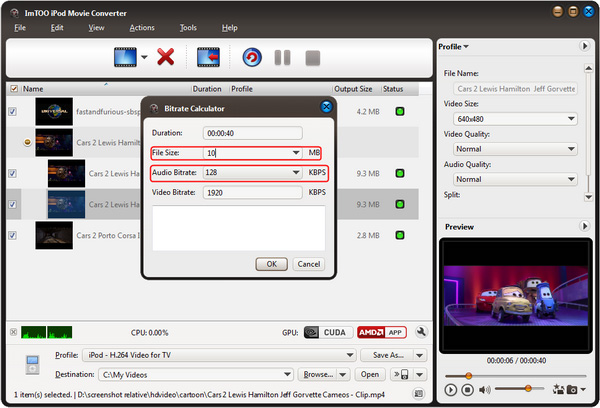This screenshot has height=408, width=600.
Task: Click the Pause toolbar button
Action: tap(282, 58)
